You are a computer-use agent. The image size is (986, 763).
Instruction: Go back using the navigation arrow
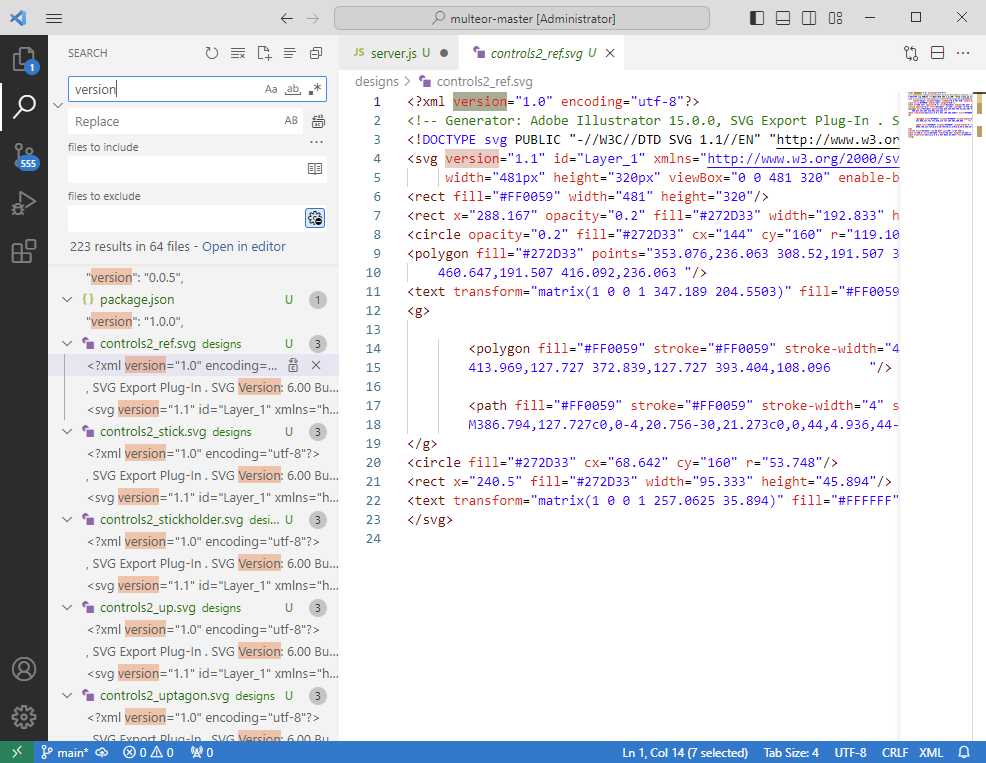[287, 18]
